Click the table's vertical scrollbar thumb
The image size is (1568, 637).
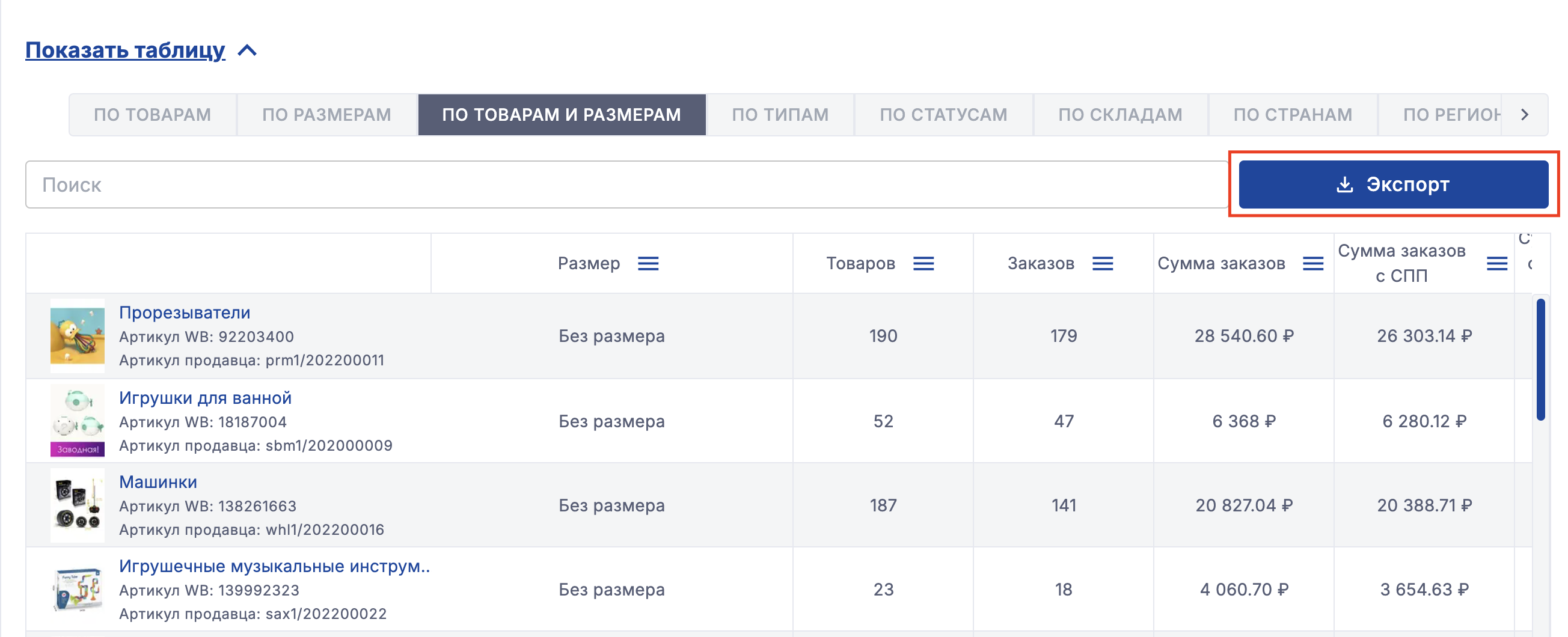click(x=1540, y=359)
